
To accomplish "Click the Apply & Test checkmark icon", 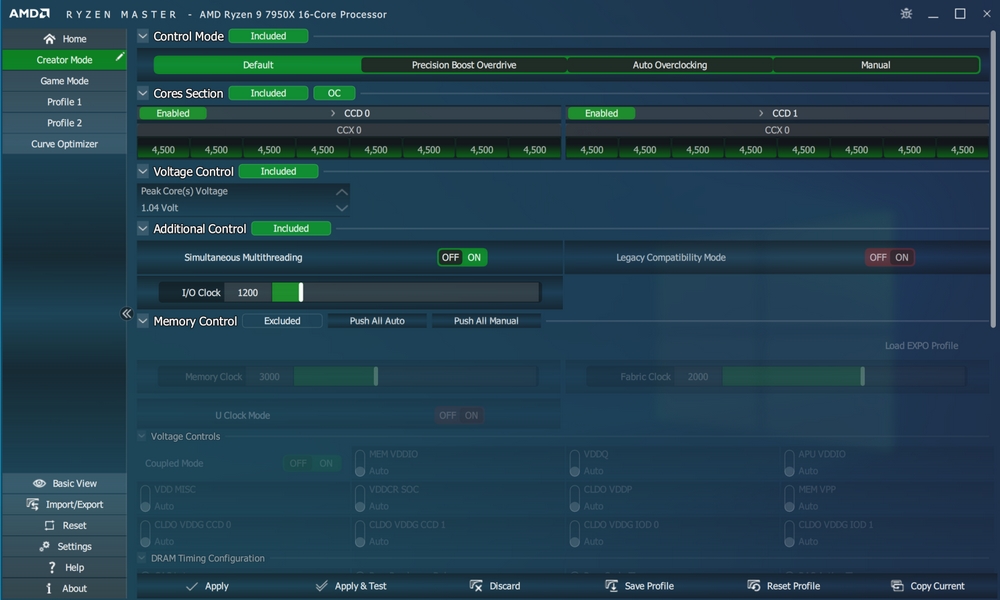I will click(x=321, y=586).
